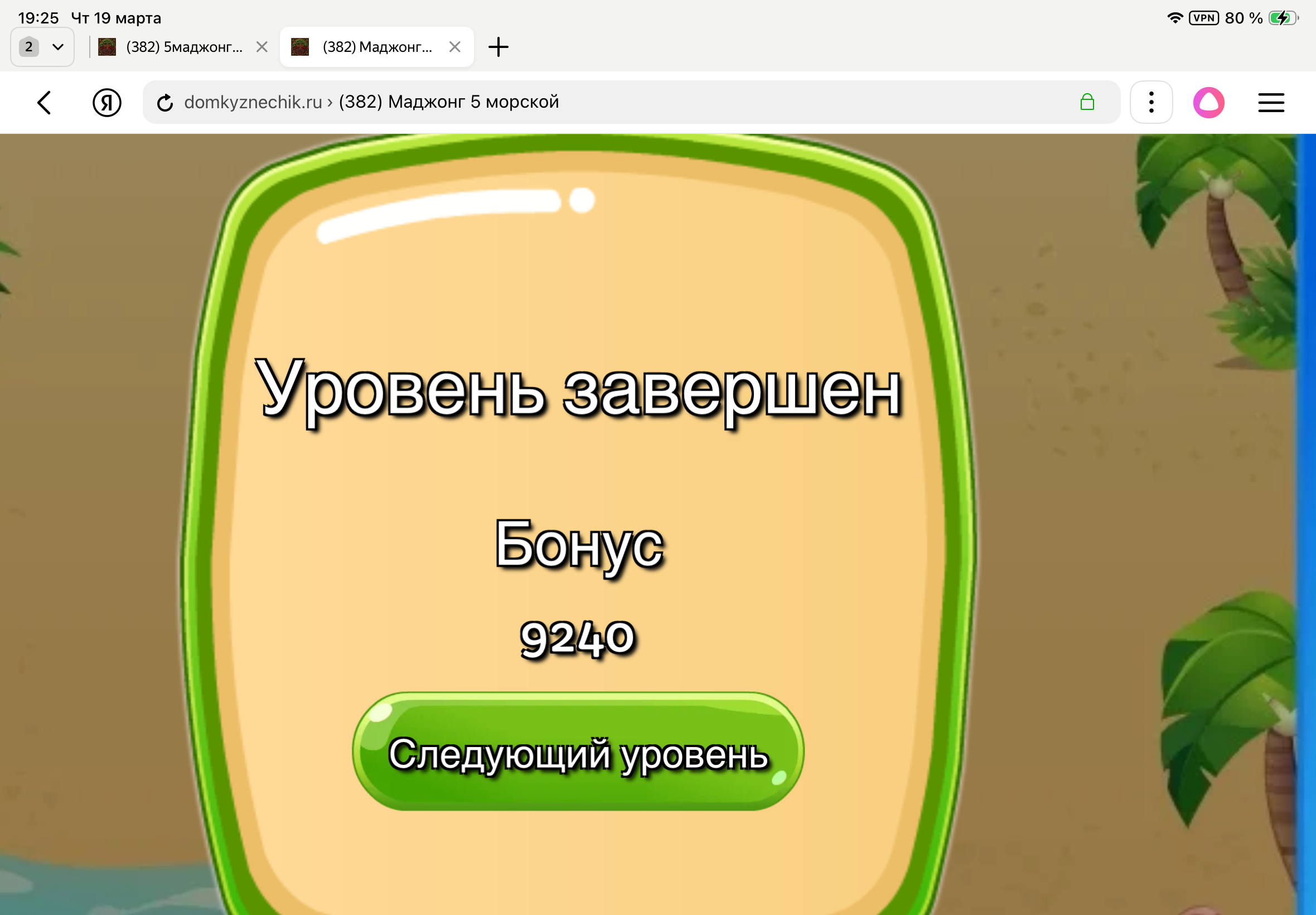Screen dimensions: 1316x915
Task: Click the green padlock security icon
Action: point(1087,102)
